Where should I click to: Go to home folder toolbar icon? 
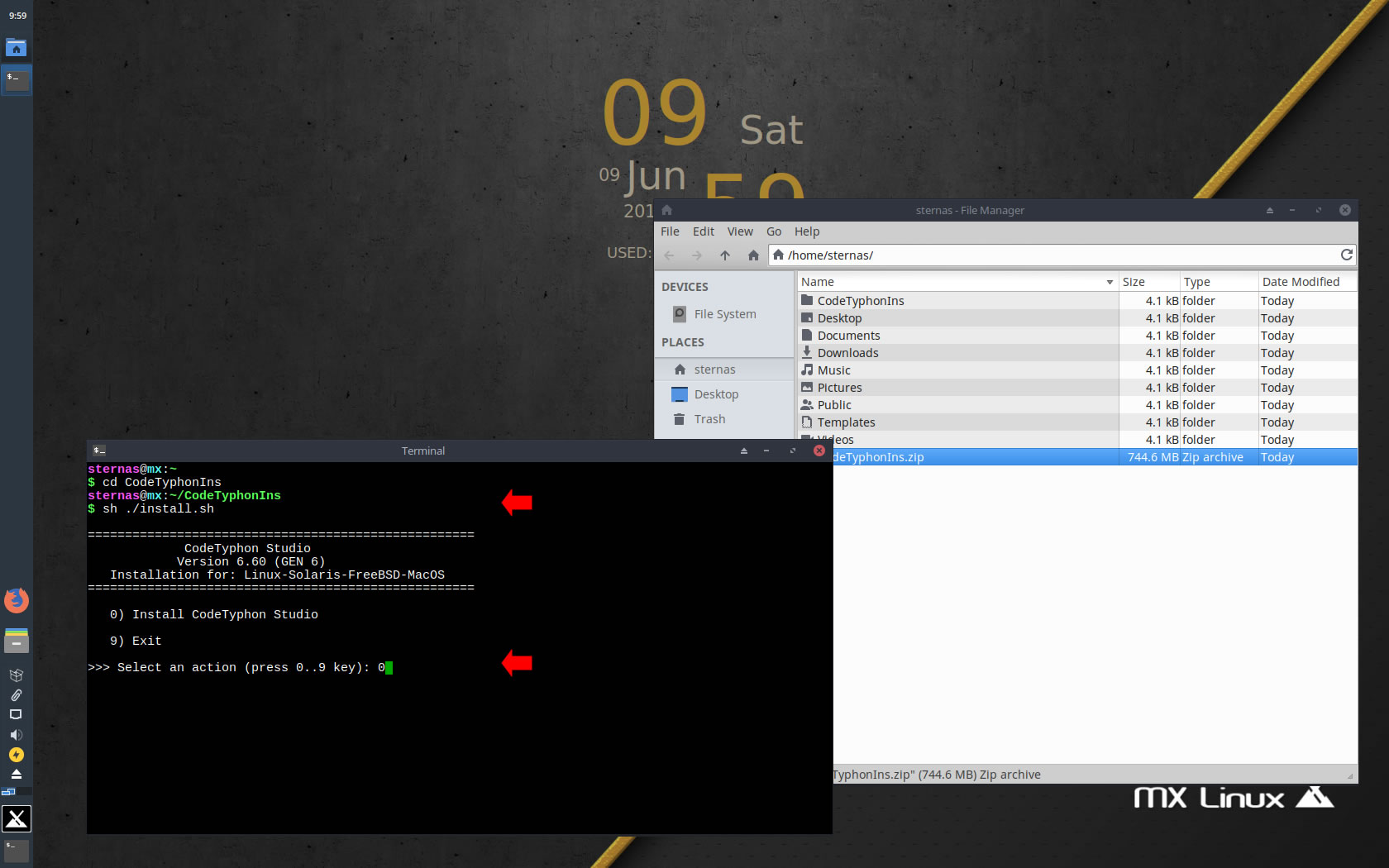pos(753,255)
